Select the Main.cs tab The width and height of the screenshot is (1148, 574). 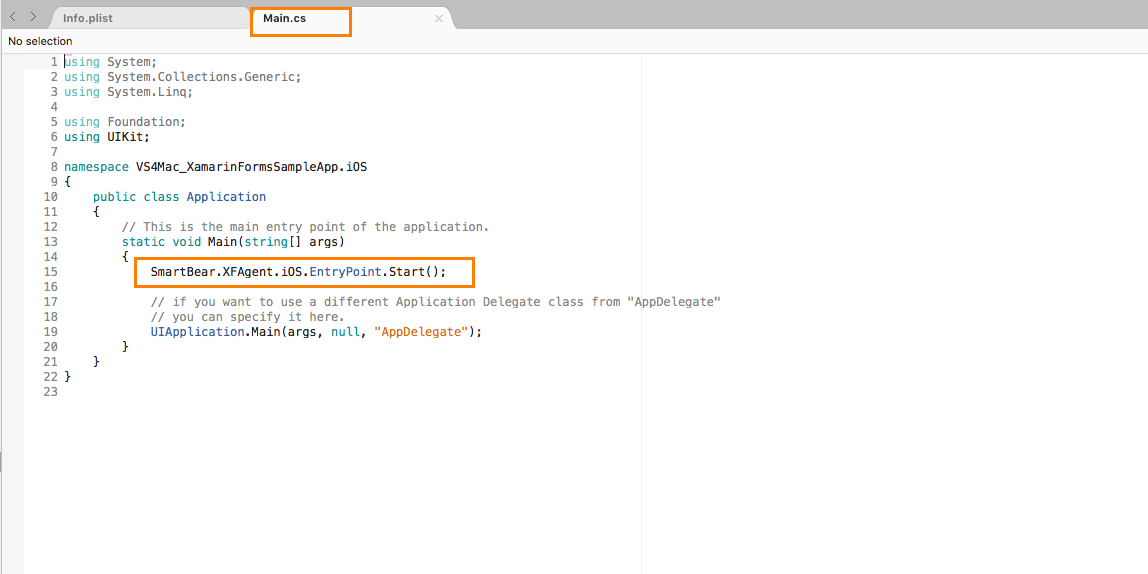(x=283, y=18)
